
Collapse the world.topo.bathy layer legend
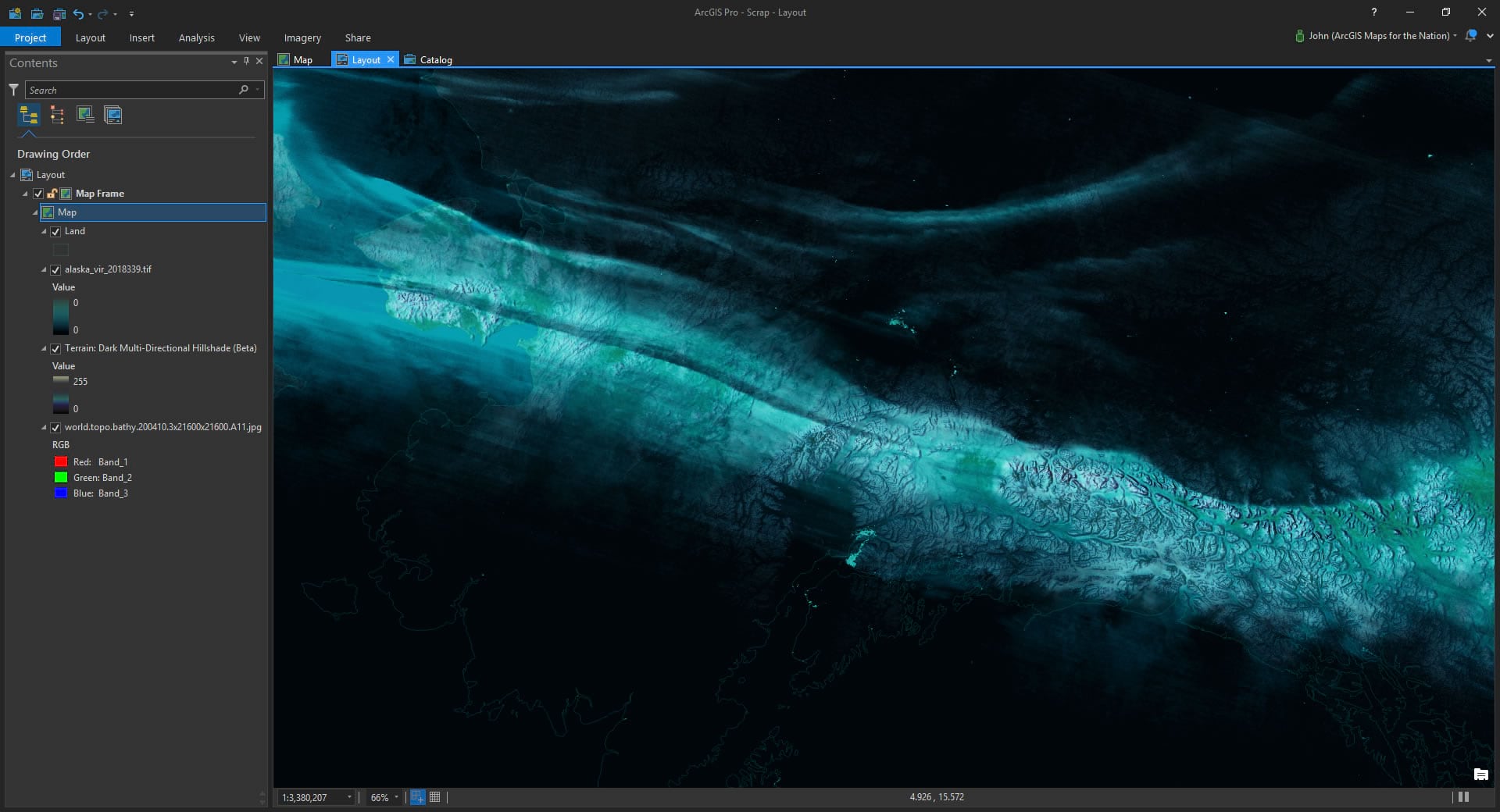[44, 428]
